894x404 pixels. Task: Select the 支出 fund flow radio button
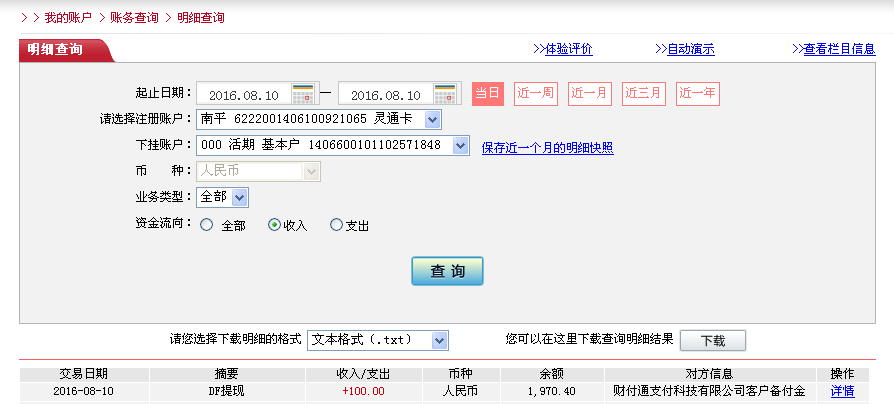(336, 225)
